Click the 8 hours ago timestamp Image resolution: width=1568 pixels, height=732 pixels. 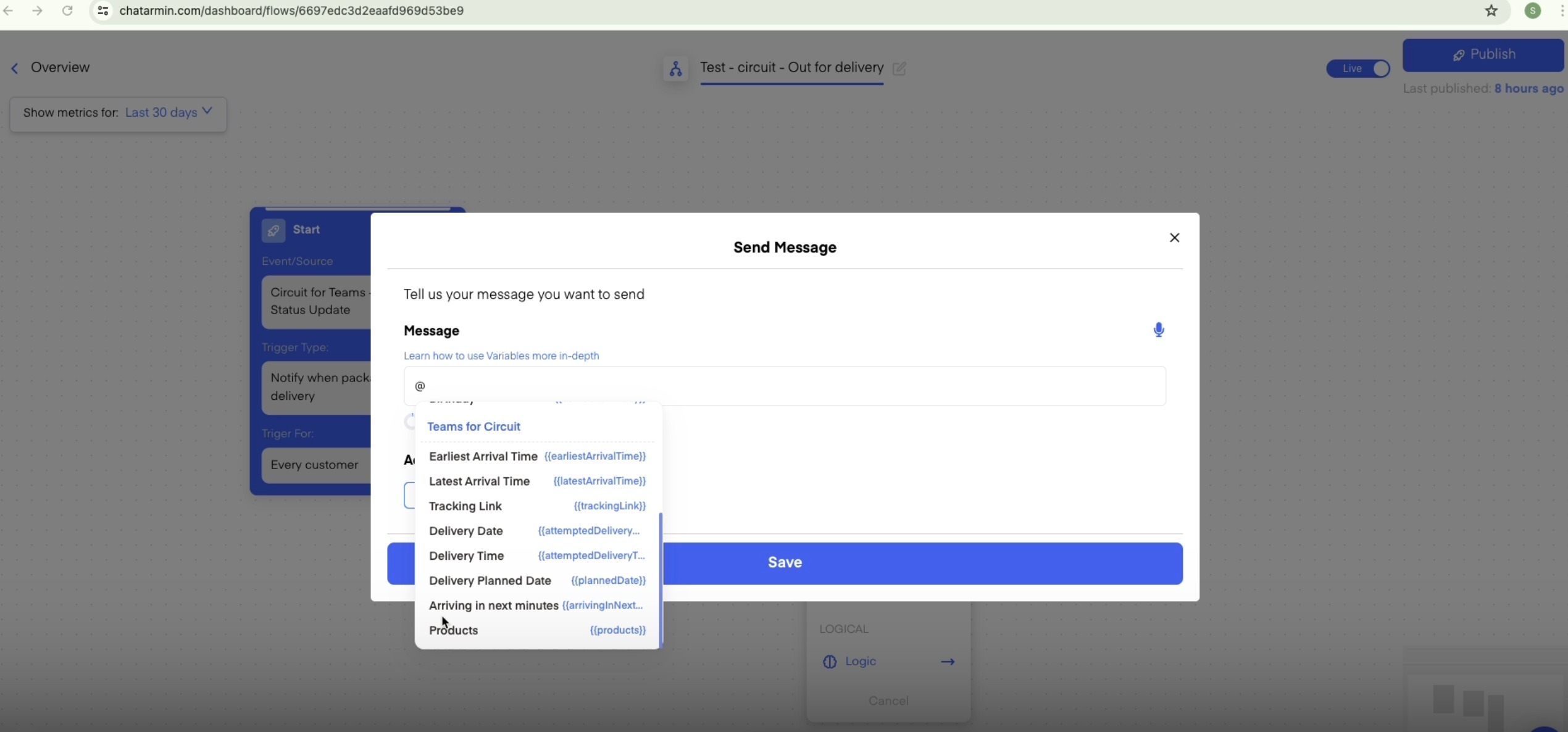pos(1528,88)
